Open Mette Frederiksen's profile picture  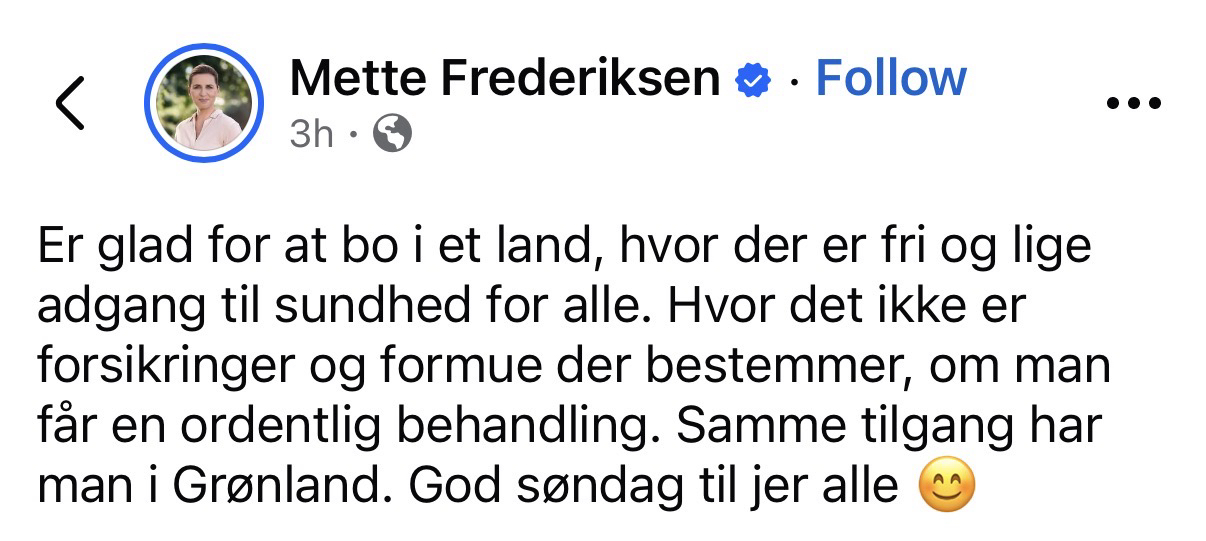(204, 103)
